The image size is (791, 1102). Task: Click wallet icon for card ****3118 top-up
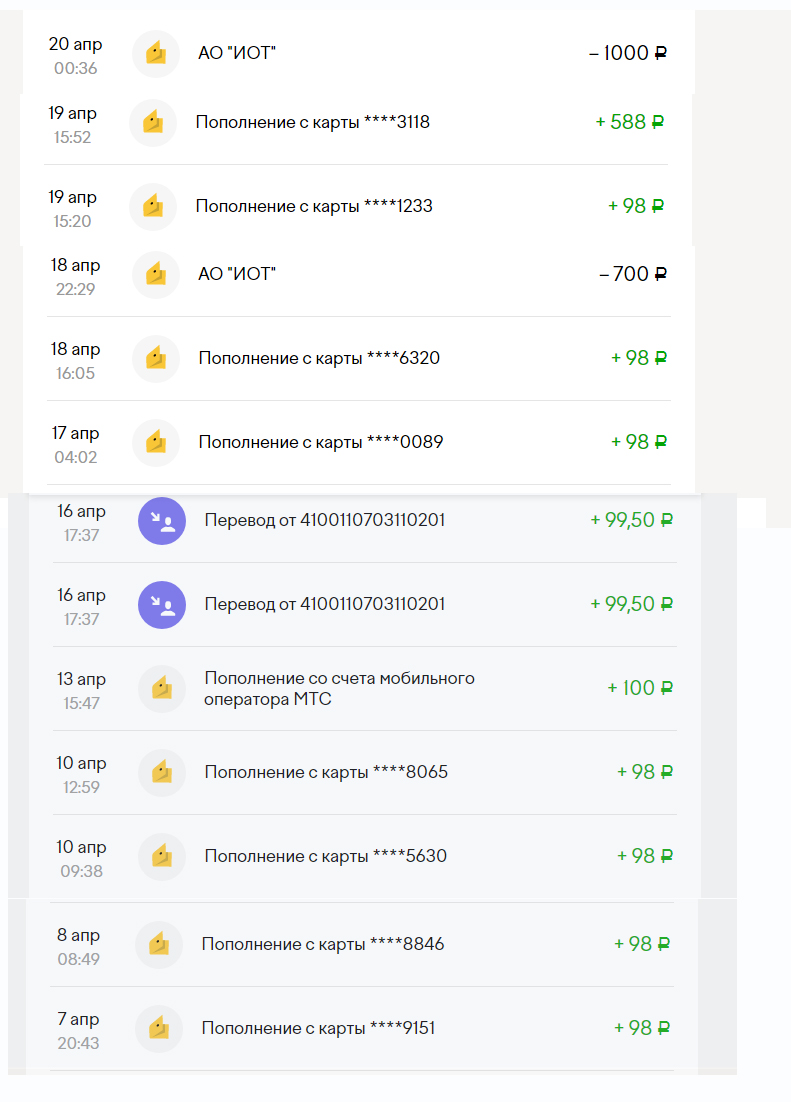(x=152, y=123)
